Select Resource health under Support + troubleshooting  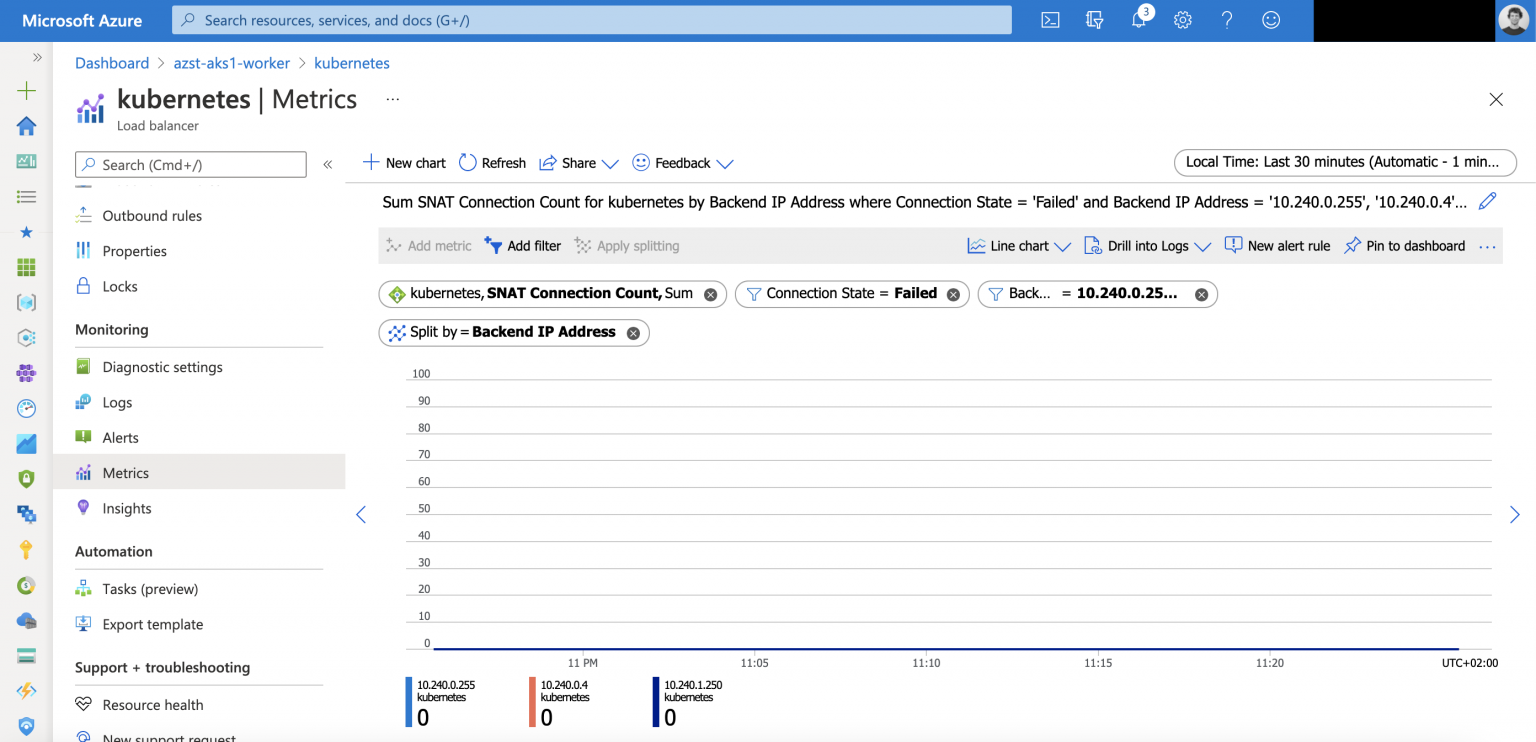pos(152,704)
